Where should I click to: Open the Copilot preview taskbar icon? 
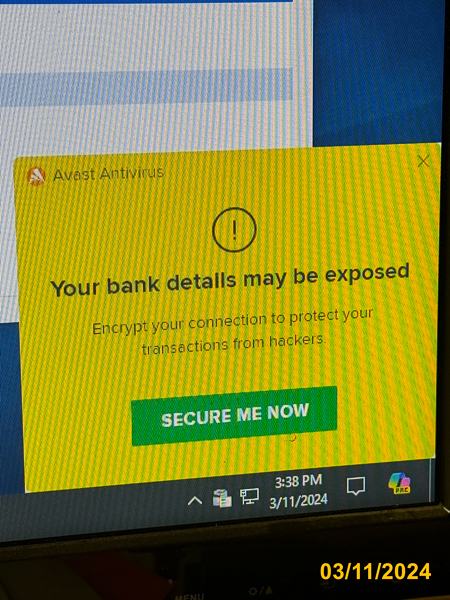[399, 483]
